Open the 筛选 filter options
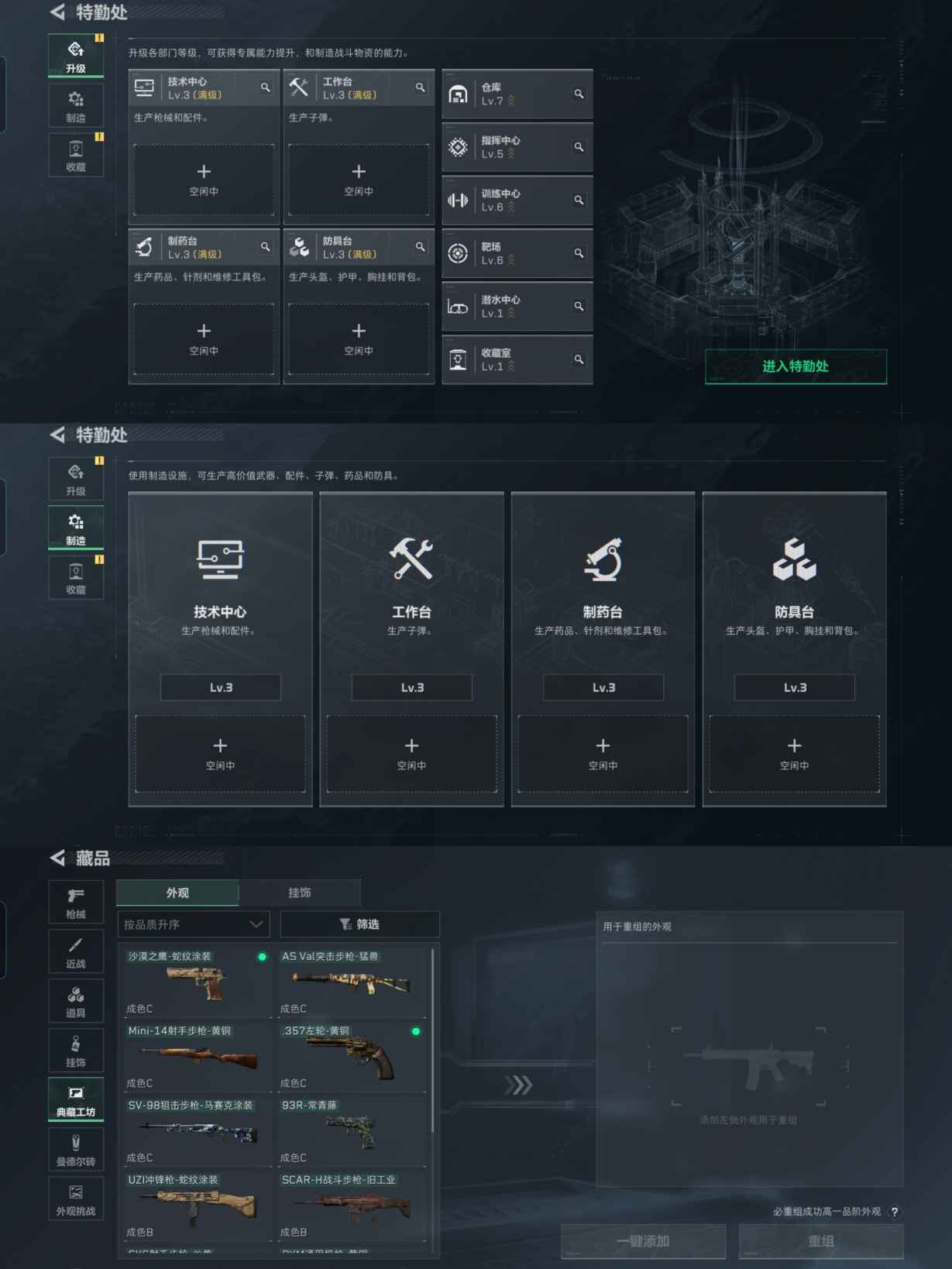952x1269 pixels. 359,924
